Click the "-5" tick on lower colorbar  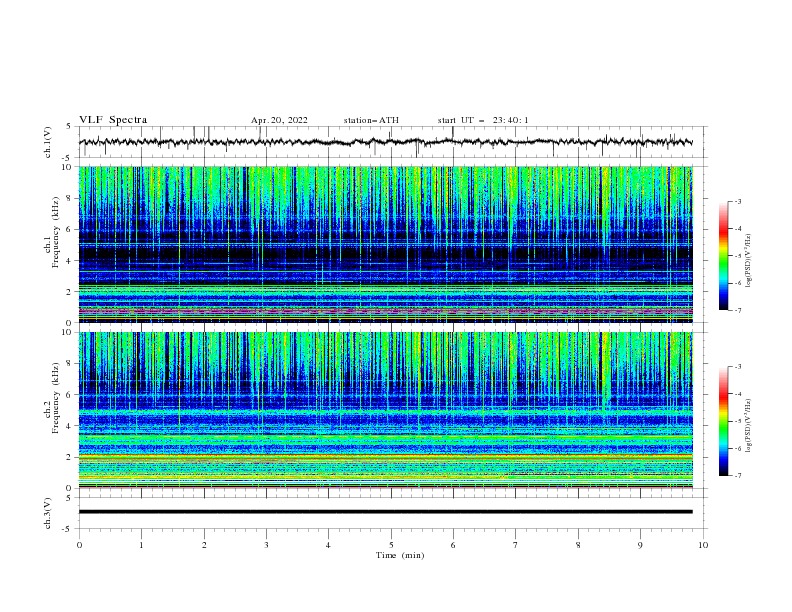pos(737,421)
